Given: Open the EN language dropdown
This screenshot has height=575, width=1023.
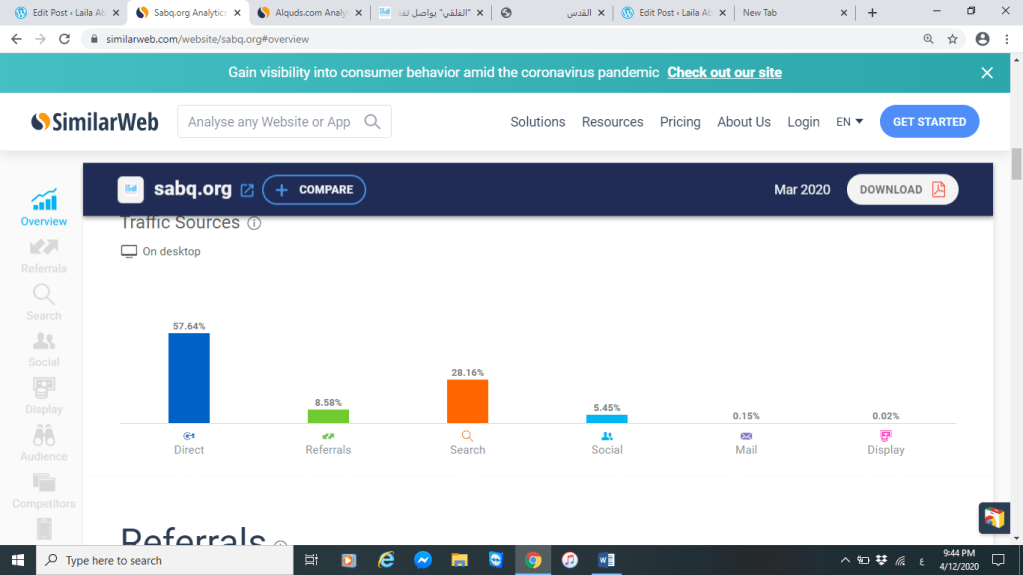Looking at the screenshot, I should coord(849,122).
